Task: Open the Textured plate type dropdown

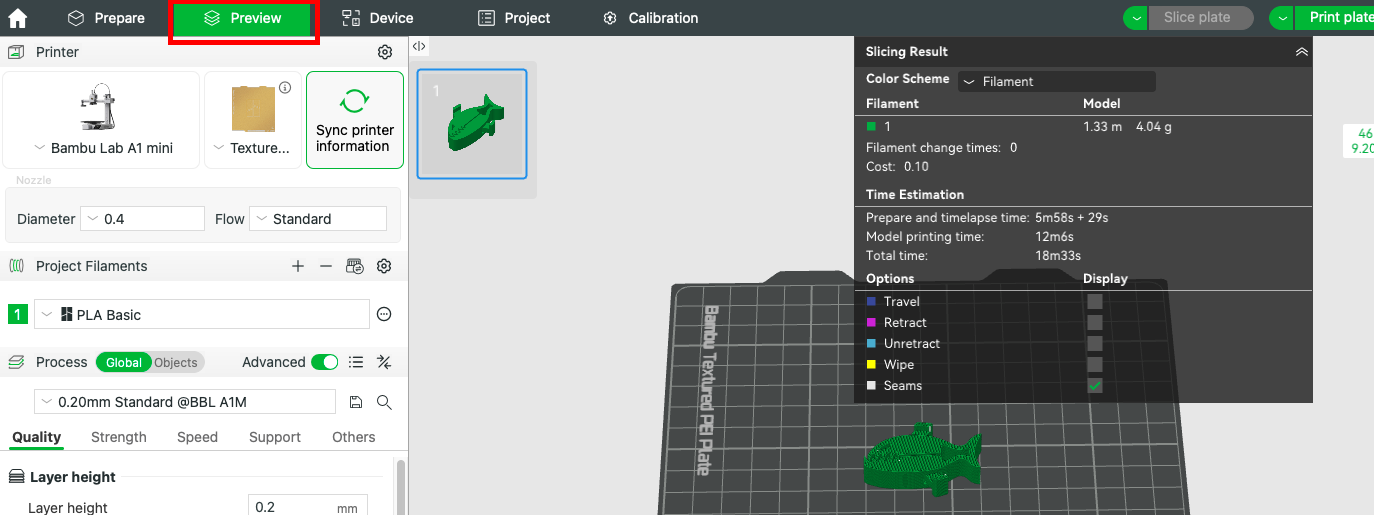Action: [x=253, y=148]
